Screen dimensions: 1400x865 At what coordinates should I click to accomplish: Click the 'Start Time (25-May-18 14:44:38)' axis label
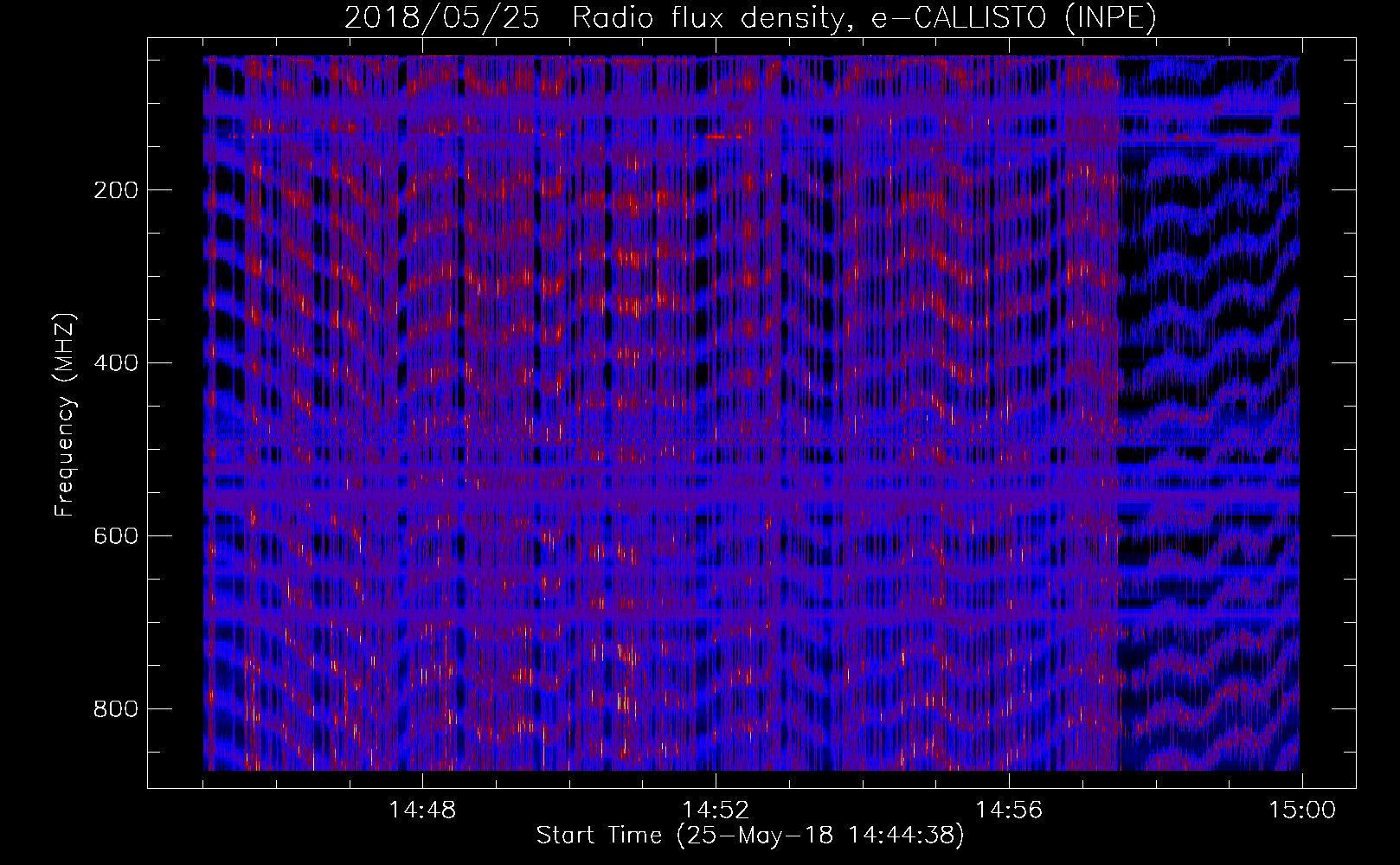(750, 836)
